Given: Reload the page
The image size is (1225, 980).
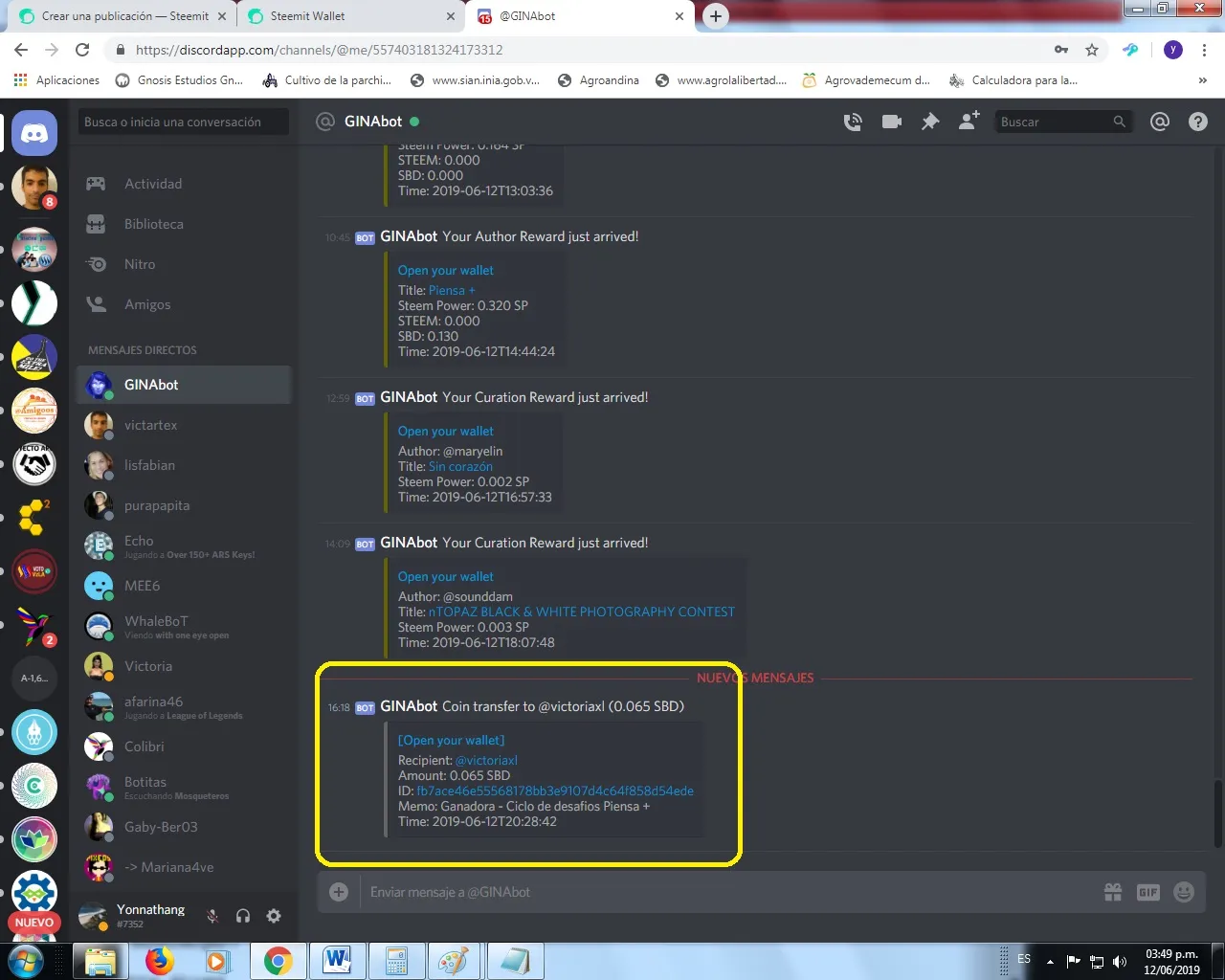Looking at the screenshot, I should 82,50.
